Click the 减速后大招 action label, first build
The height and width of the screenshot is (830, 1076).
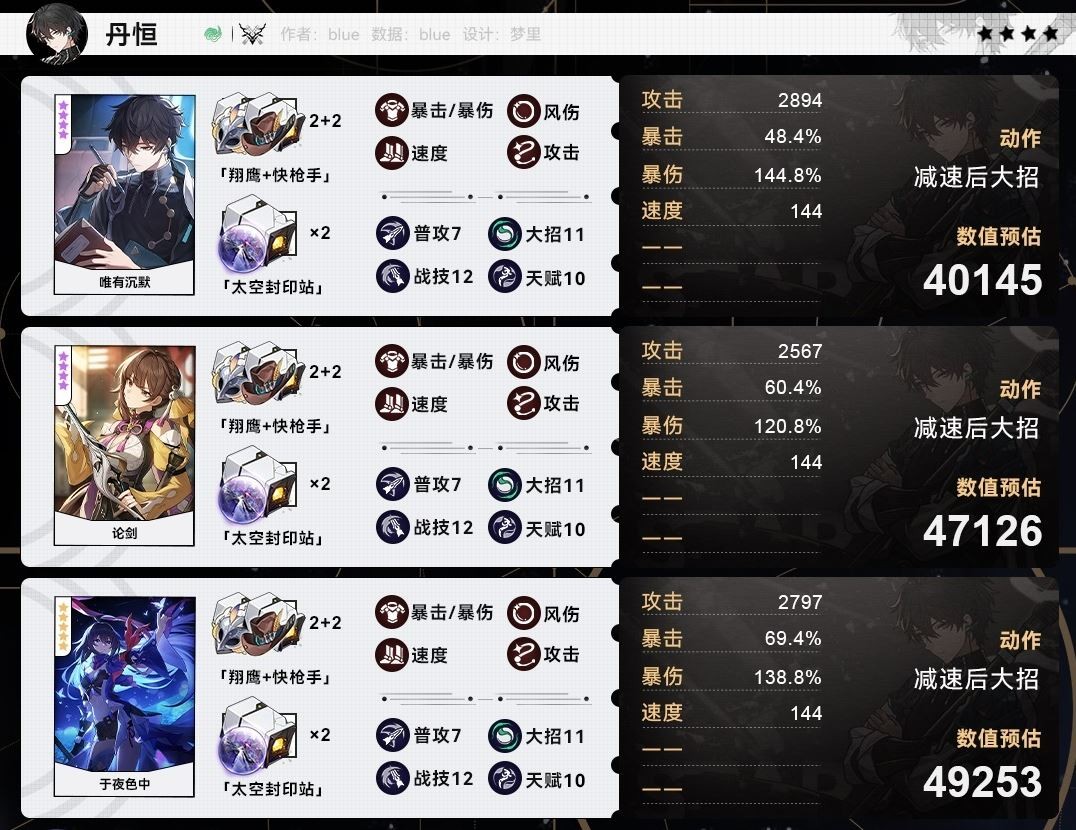pos(976,177)
